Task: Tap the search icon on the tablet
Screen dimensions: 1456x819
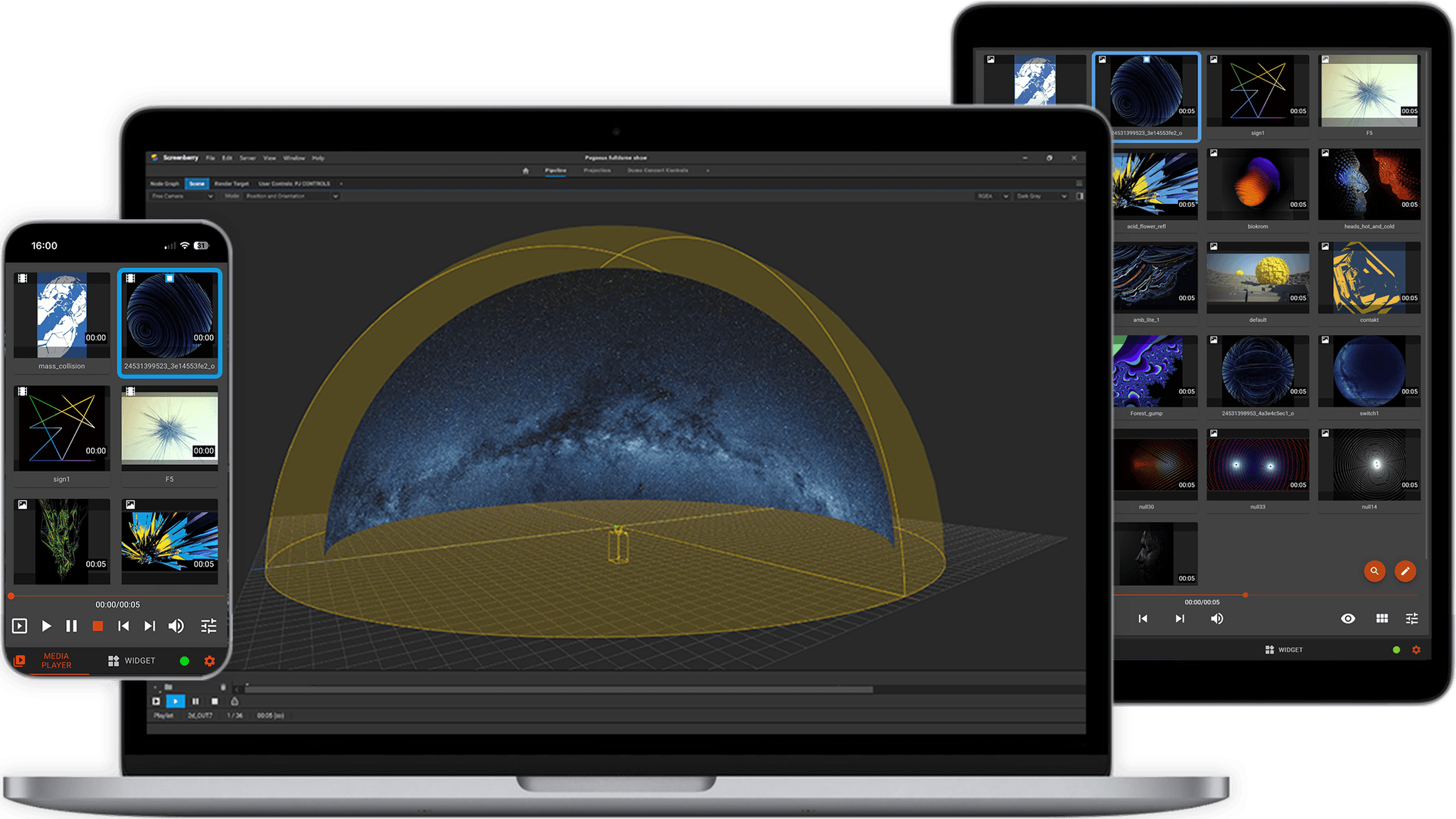Action: 1376,571
